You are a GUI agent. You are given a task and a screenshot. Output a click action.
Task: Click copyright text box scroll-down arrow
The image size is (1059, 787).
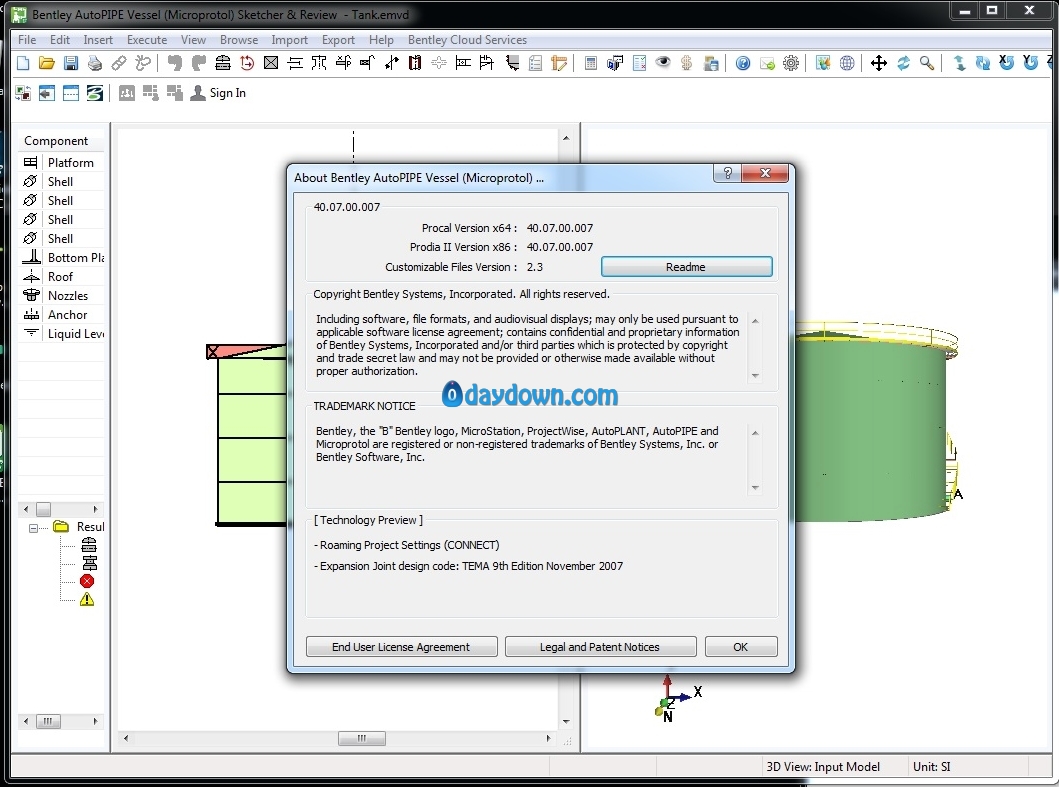tap(755, 376)
